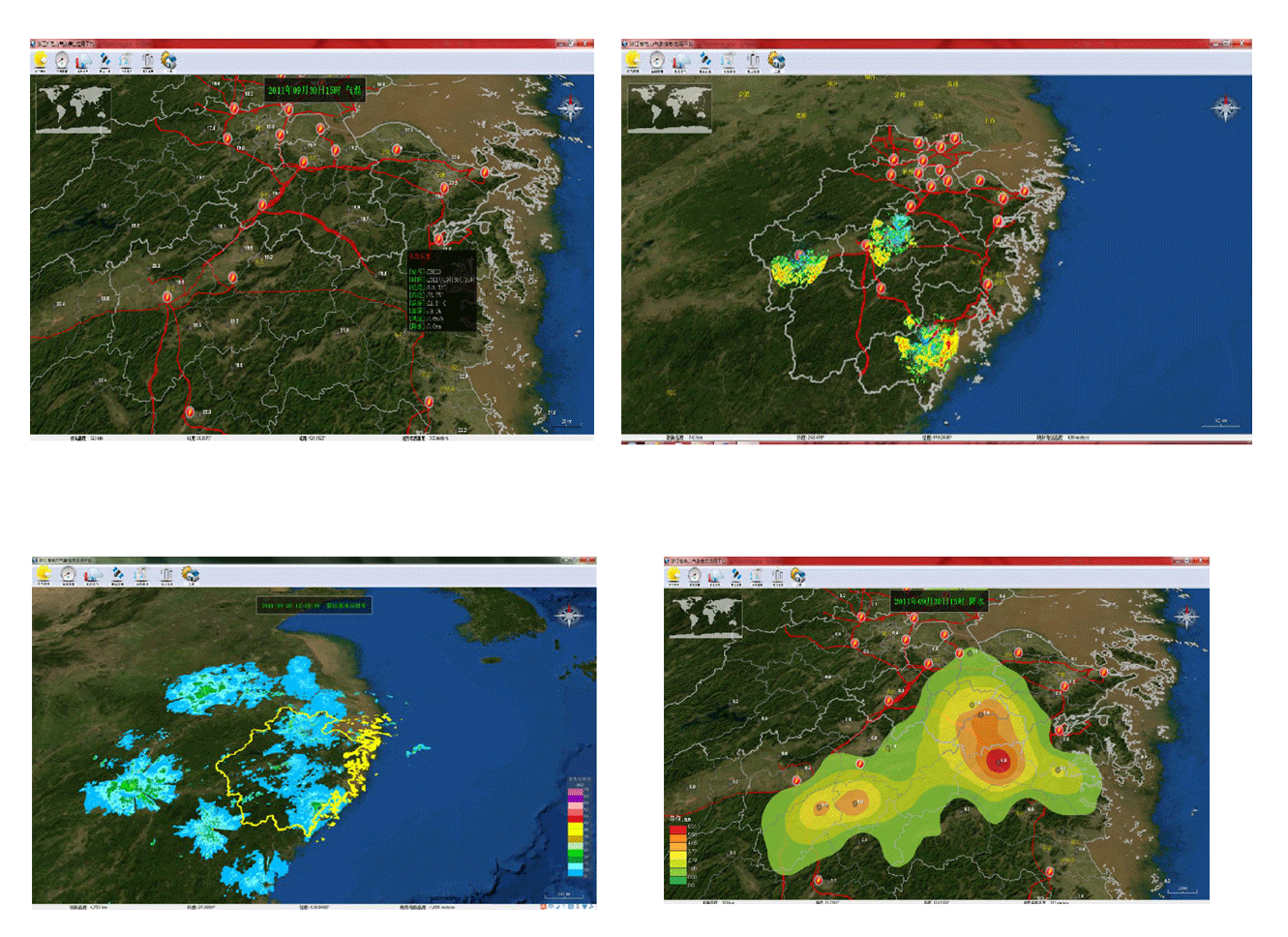
Task: Click the world overview map in the temperature map window
Action: point(74,108)
